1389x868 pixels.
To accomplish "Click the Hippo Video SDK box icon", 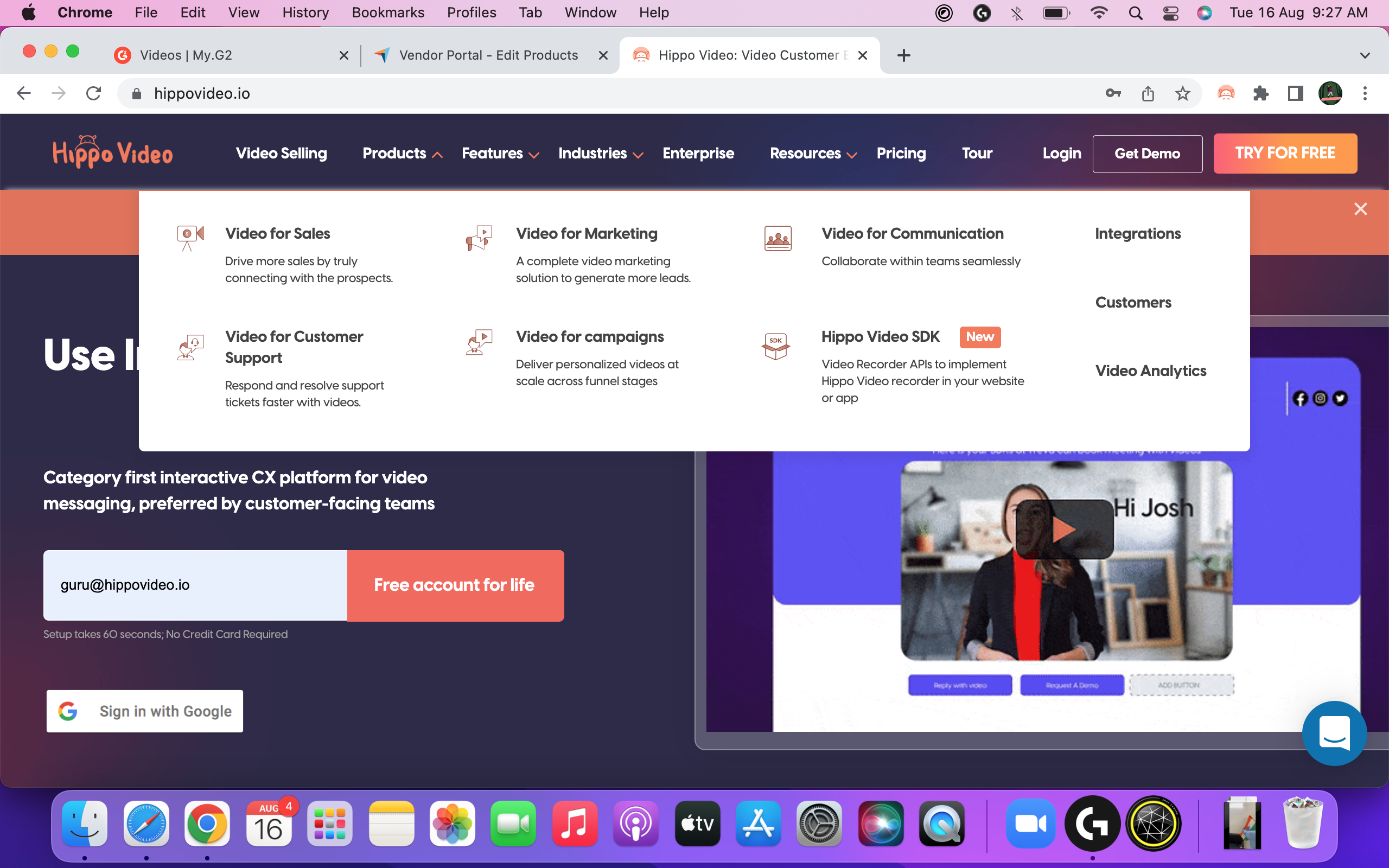I will (x=776, y=346).
